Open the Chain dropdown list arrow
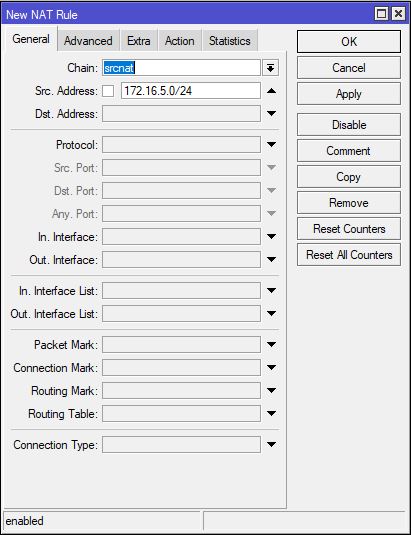The height and width of the screenshot is (535, 411). [x=270, y=68]
